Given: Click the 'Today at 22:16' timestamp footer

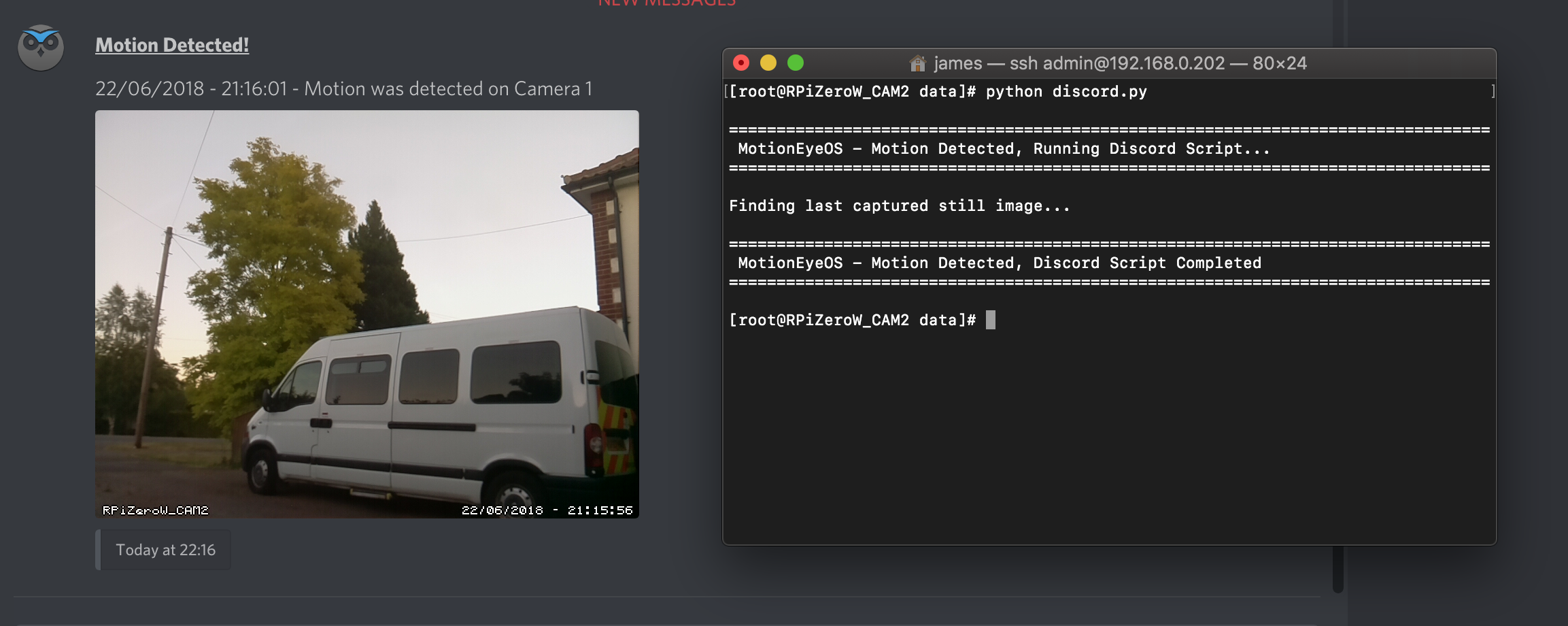Looking at the screenshot, I should coord(165,550).
